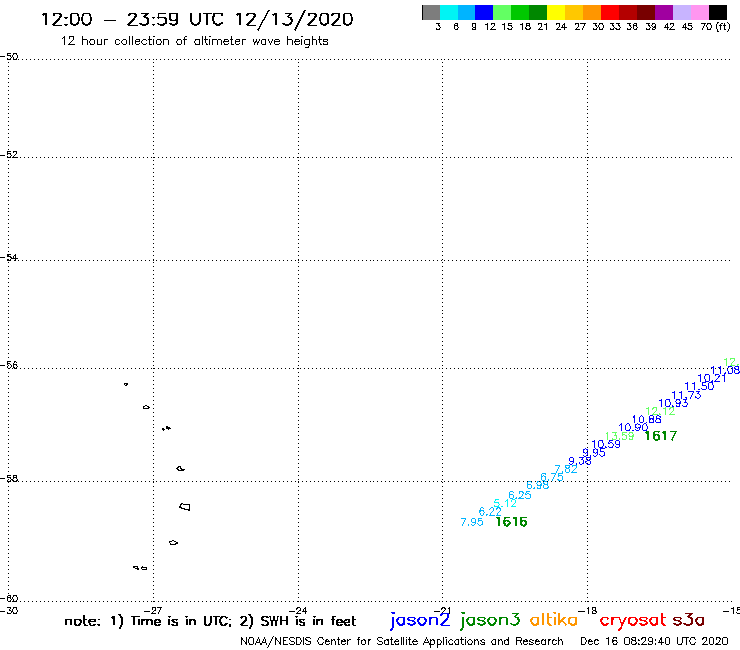The height and width of the screenshot is (650, 740).
Task: Click subtitle '12 hour collection of altimeter wave heights'
Action: tap(194, 41)
